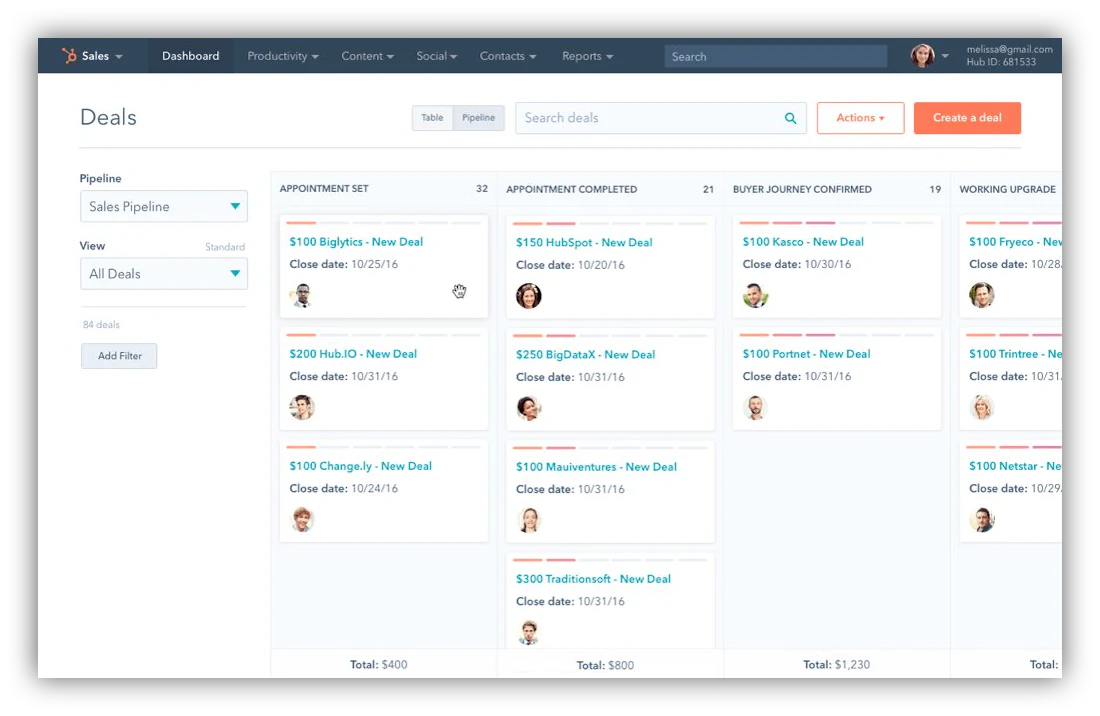Open the $300 Traditionsoft - New Deal link
Screen dimensions: 1100x716
pyautogui.click(x=593, y=579)
